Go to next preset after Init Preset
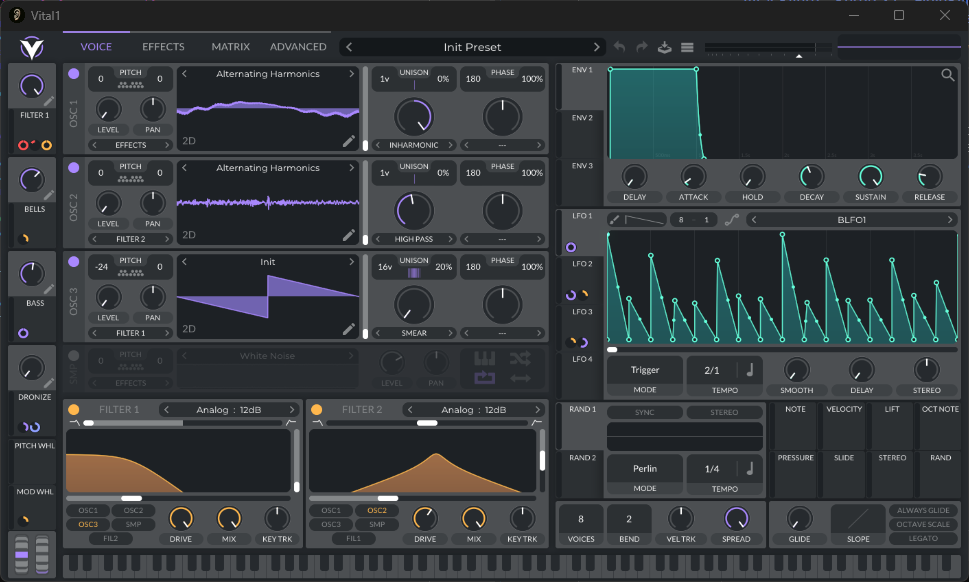Screen dimensions: 969x582 point(596,47)
